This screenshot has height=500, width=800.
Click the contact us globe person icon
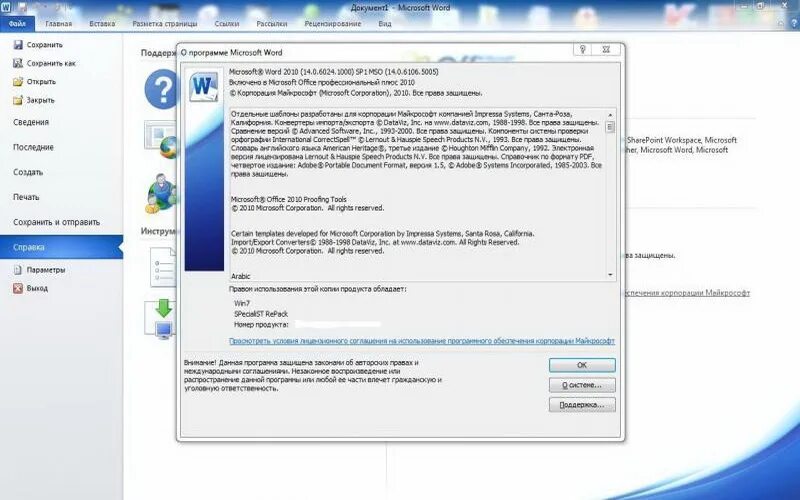point(161,194)
